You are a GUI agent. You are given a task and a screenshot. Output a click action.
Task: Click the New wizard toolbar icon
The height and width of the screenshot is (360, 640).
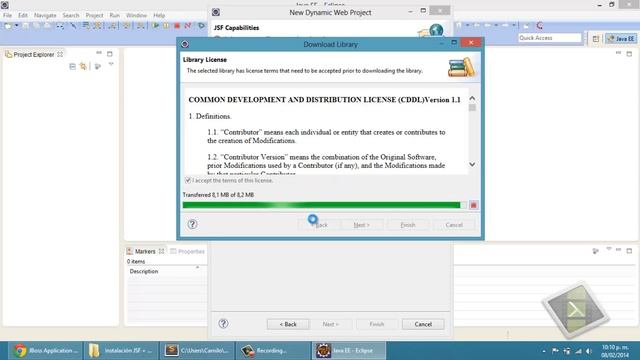point(8,26)
